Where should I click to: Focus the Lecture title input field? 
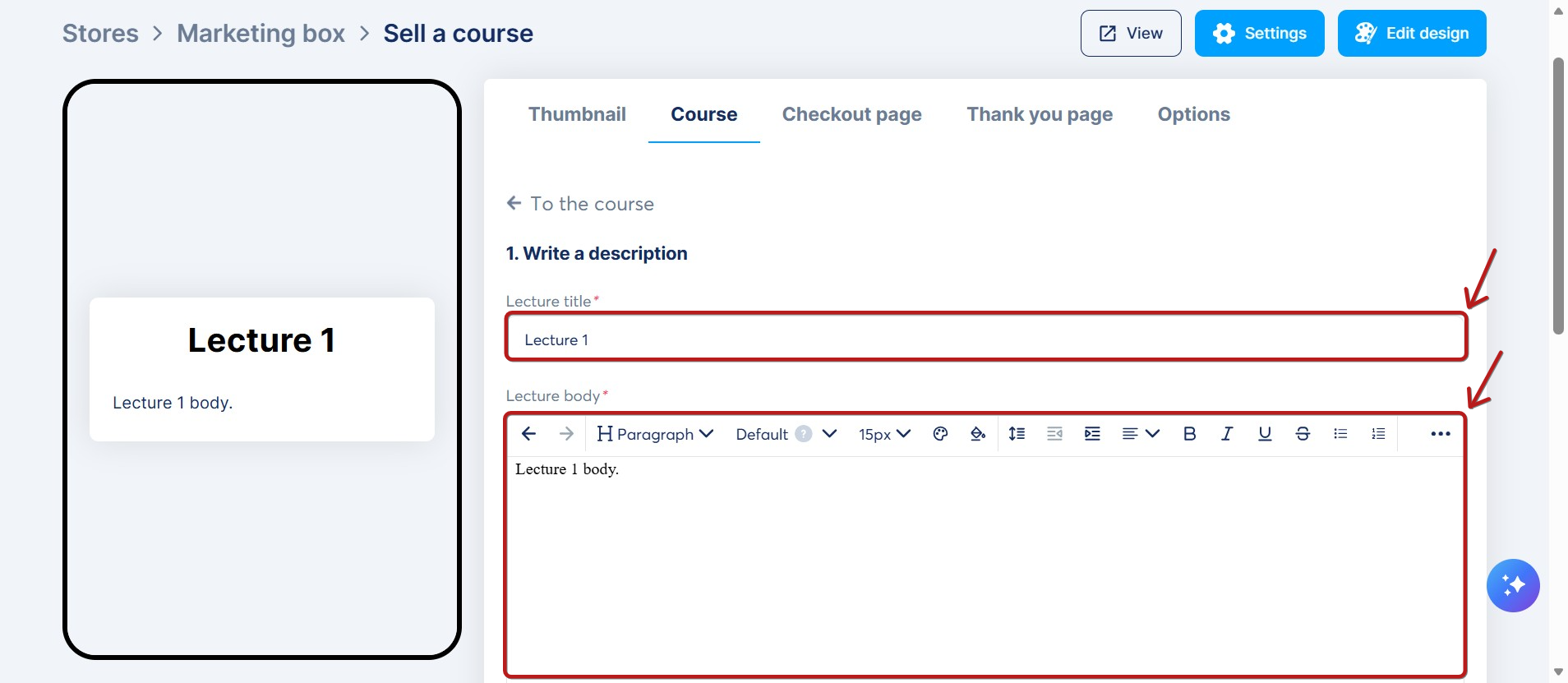pos(986,336)
